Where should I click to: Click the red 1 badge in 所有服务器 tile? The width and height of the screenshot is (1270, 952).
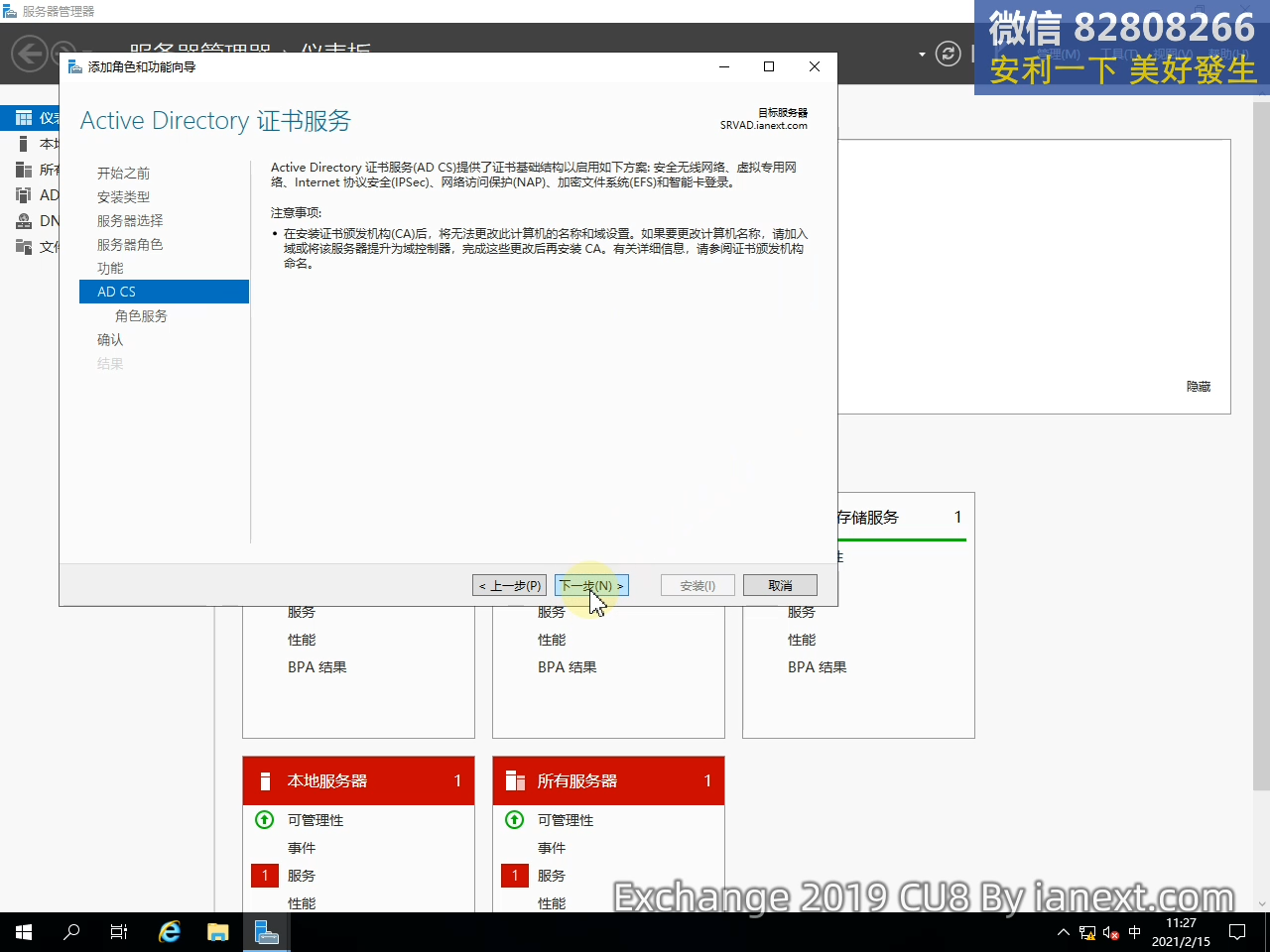[515, 876]
